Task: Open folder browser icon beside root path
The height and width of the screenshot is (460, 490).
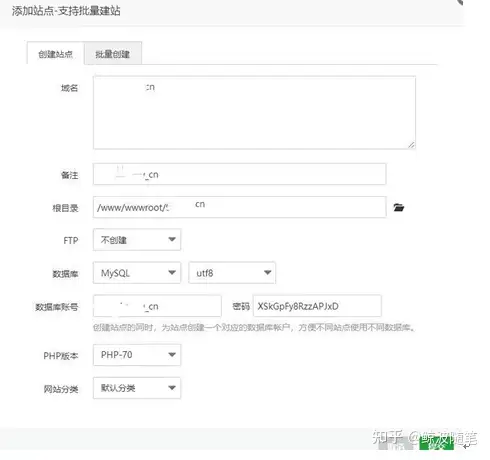Action: point(398,207)
